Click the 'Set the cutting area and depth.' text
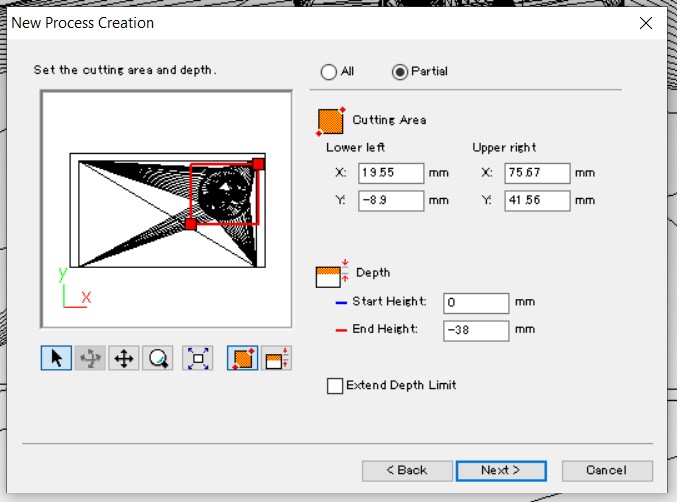 click(125, 70)
